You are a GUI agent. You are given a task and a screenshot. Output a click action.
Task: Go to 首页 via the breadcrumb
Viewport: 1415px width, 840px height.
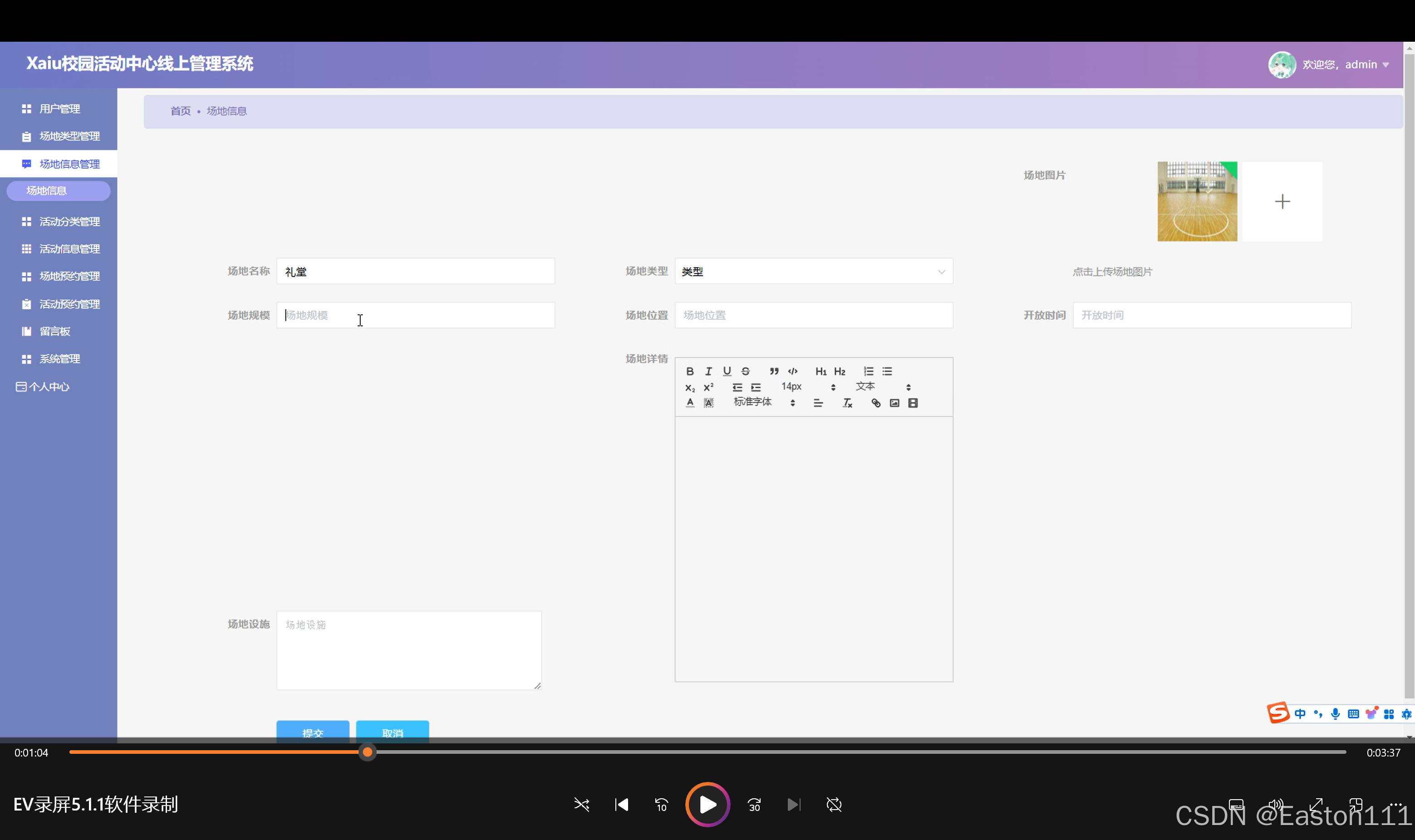[181, 111]
